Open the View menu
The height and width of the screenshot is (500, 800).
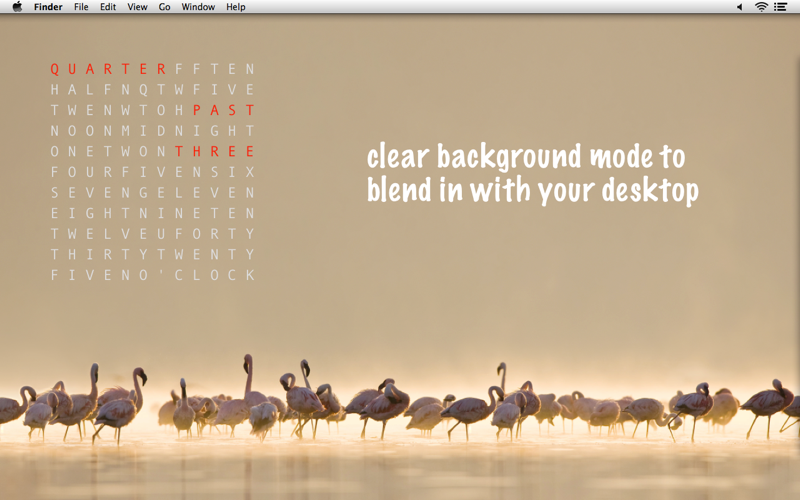(137, 7)
